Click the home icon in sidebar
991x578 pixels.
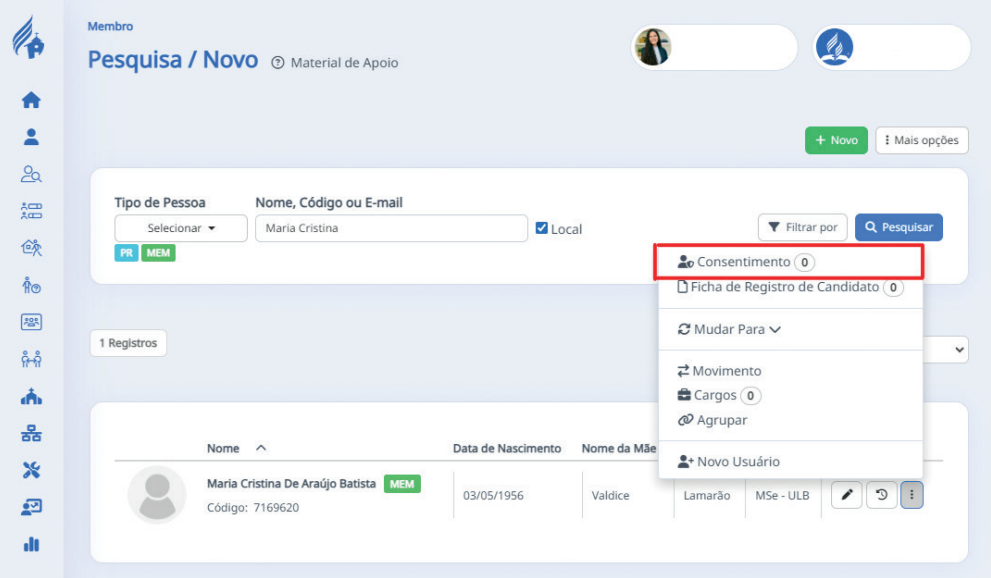click(x=31, y=100)
